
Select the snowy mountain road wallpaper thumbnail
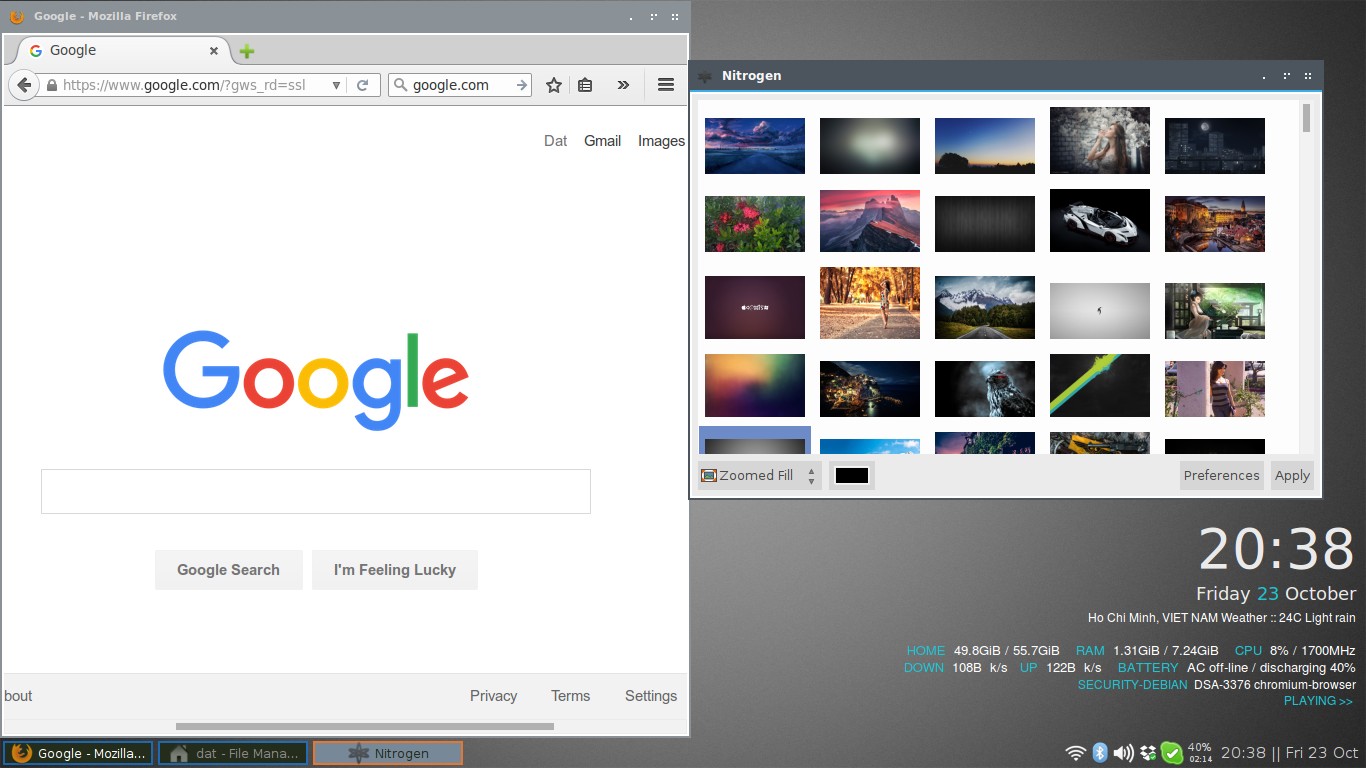[x=985, y=308]
